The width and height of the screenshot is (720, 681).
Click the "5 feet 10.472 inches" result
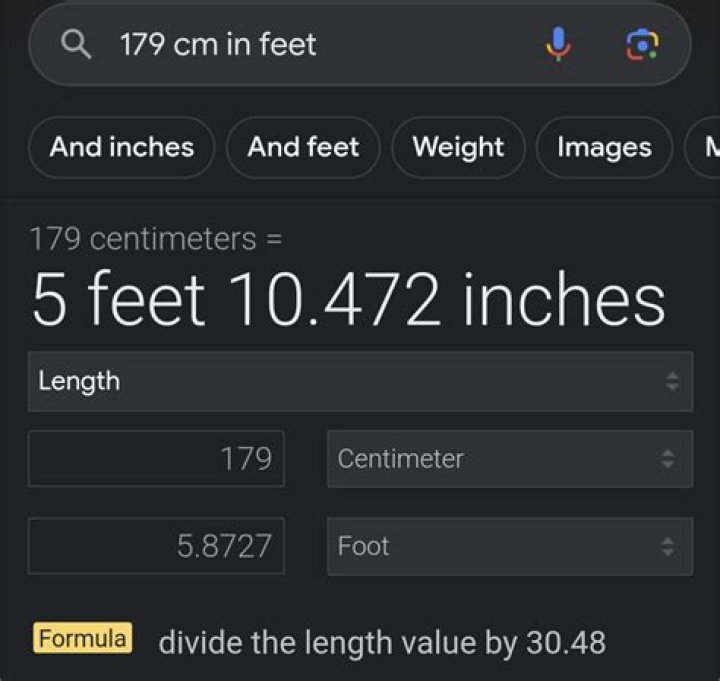click(x=348, y=300)
